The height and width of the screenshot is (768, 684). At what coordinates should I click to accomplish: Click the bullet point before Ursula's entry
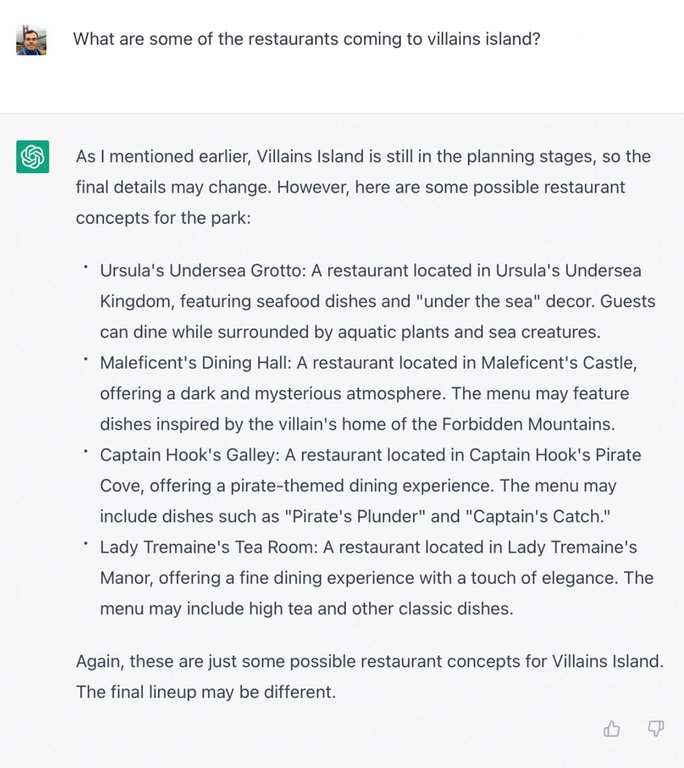point(87,267)
